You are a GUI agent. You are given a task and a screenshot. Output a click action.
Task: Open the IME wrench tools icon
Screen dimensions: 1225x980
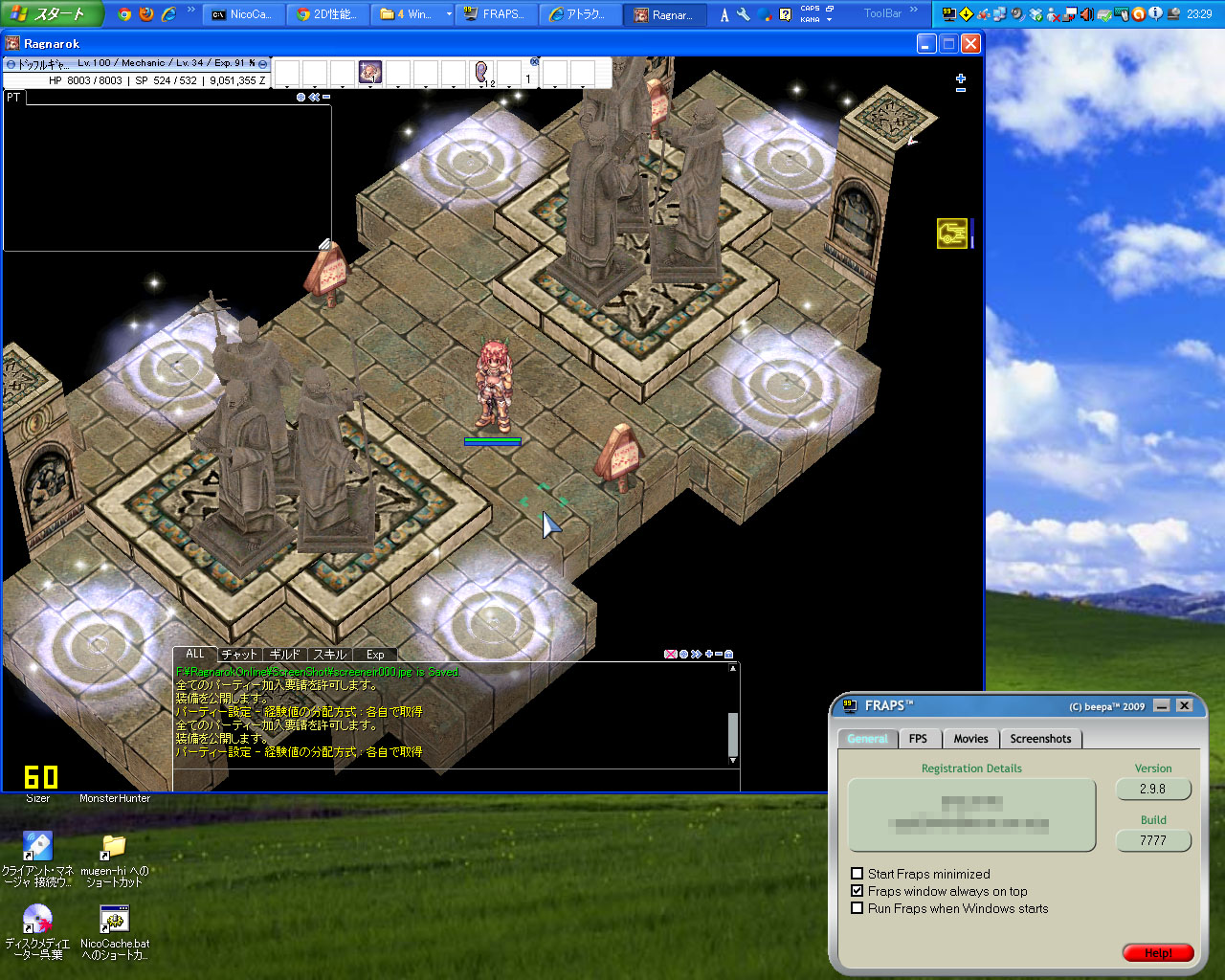tap(744, 14)
